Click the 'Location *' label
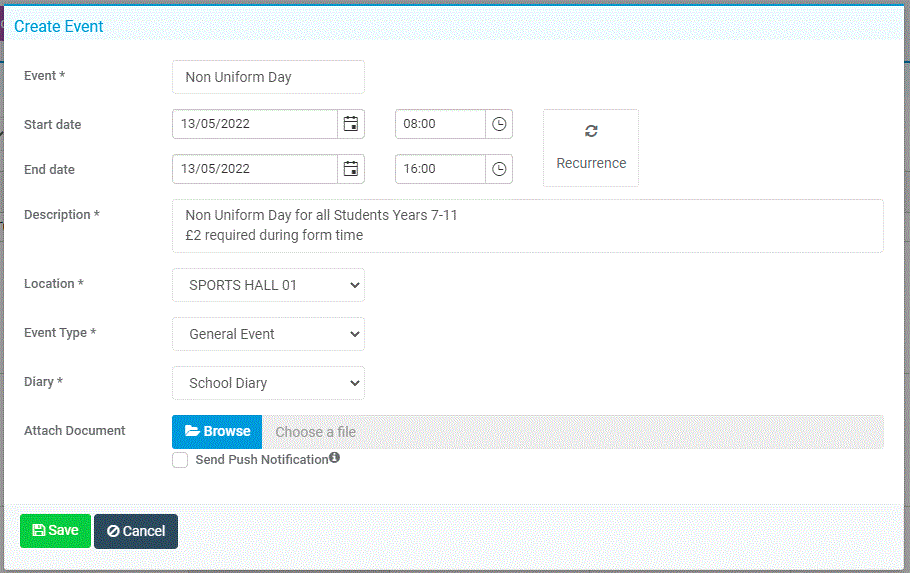The image size is (910, 573). pos(53,284)
